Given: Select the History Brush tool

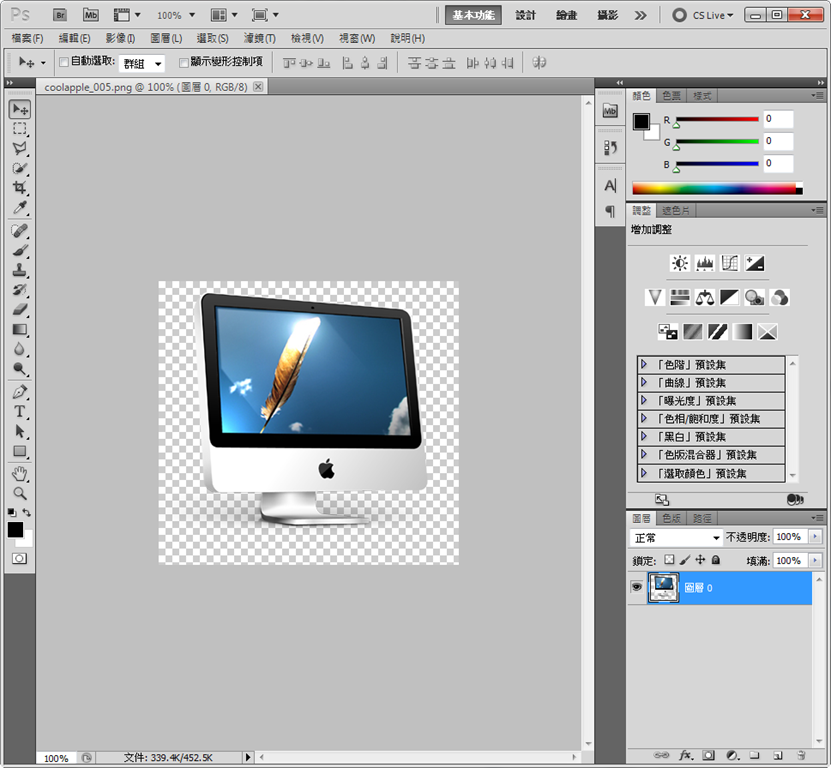Looking at the screenshot, I should tap(20, 290).
